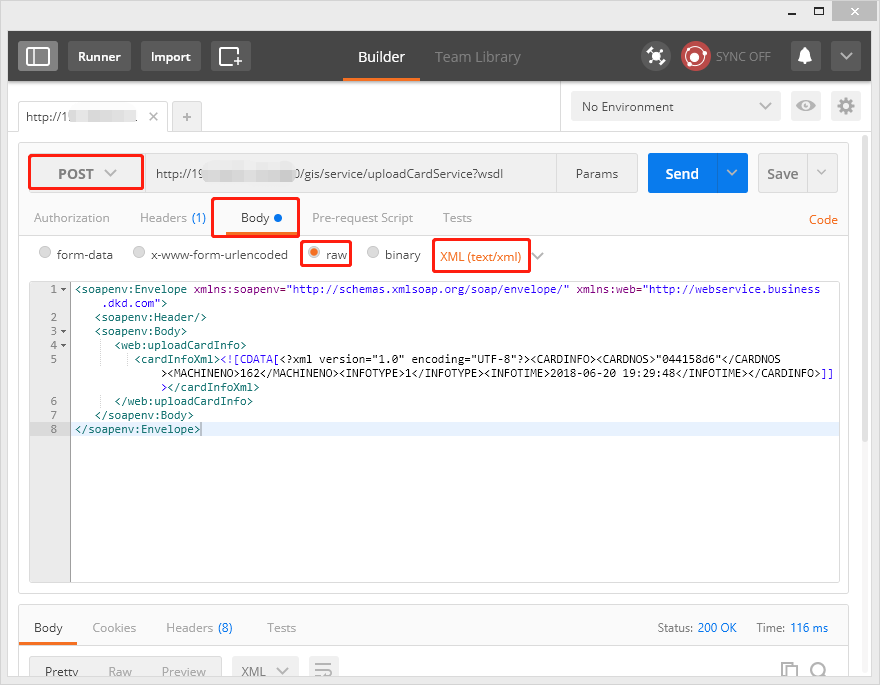Close the current request tab
This screenshot has width=880, height=685.
[x=153, y=116]
